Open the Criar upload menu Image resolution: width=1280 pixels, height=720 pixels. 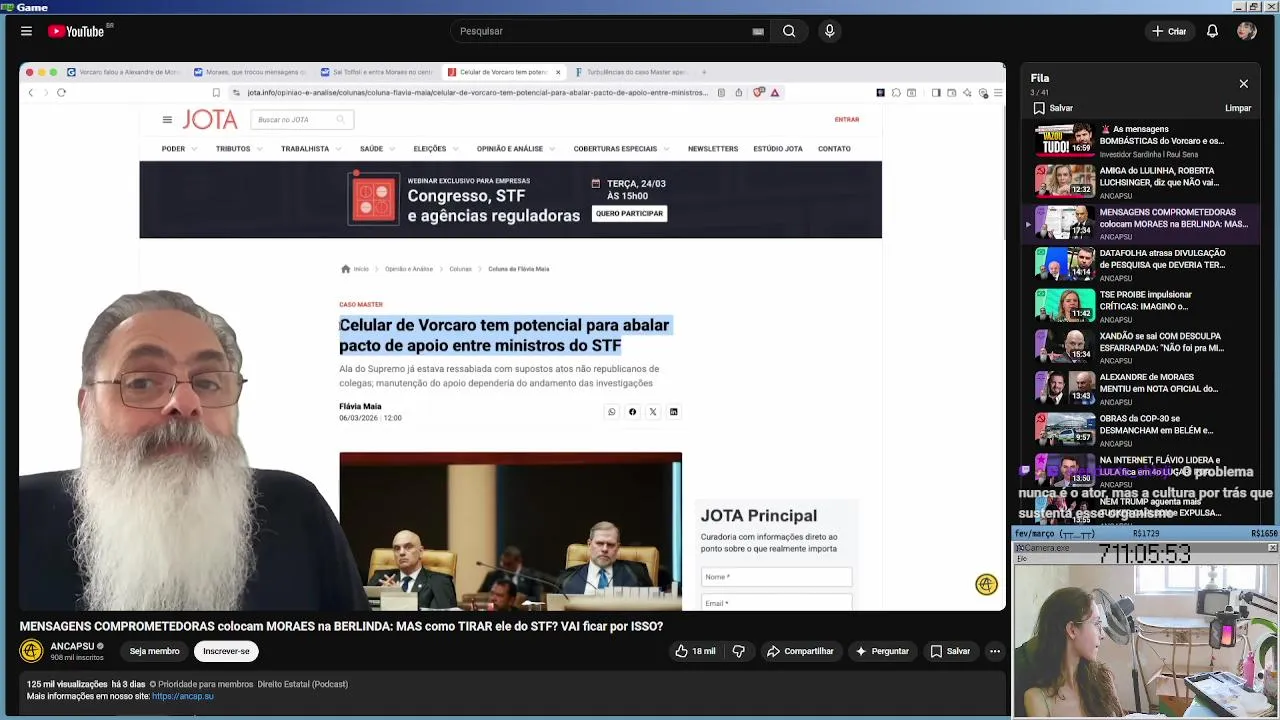1168,31
